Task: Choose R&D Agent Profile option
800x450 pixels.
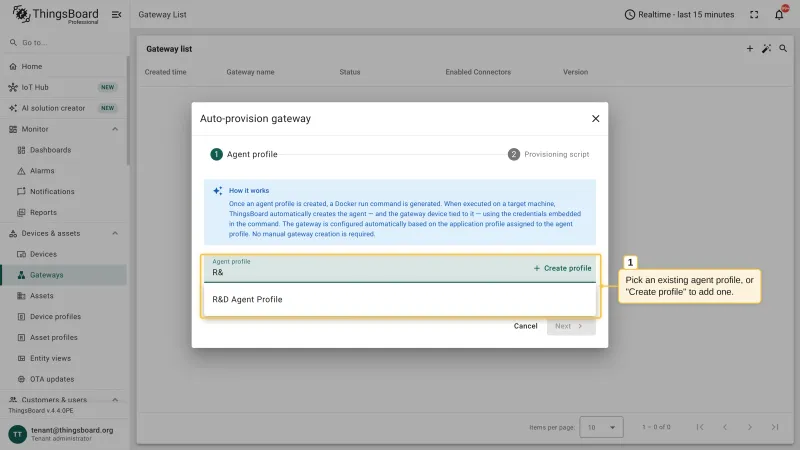Action: [399, 299]
